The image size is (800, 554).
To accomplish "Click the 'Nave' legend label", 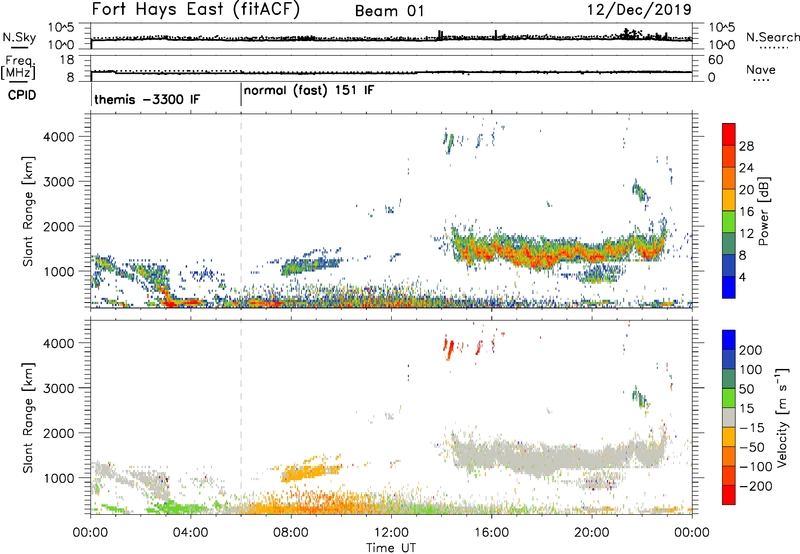I will [x=761, y=69].
